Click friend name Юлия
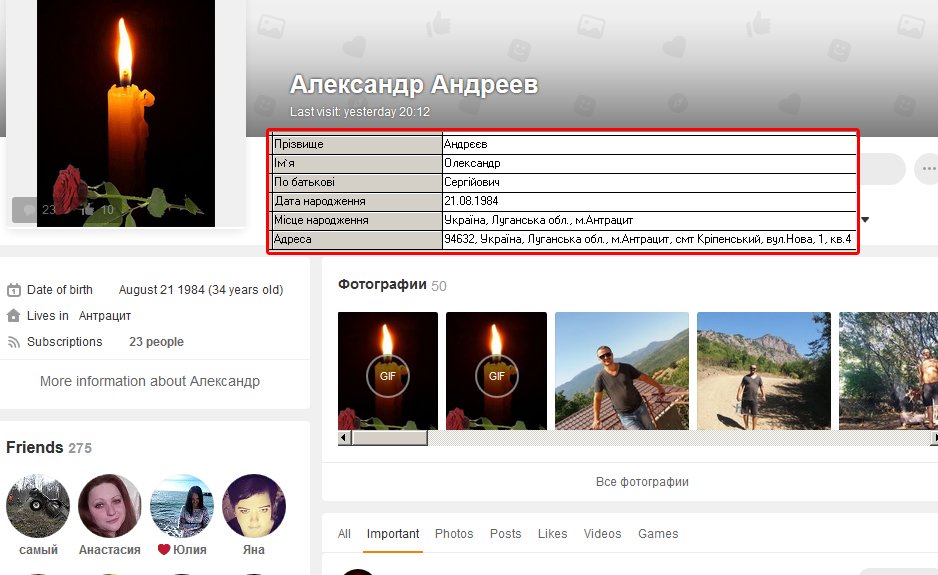This screenshot has height=575, width=938. point(190,549)
